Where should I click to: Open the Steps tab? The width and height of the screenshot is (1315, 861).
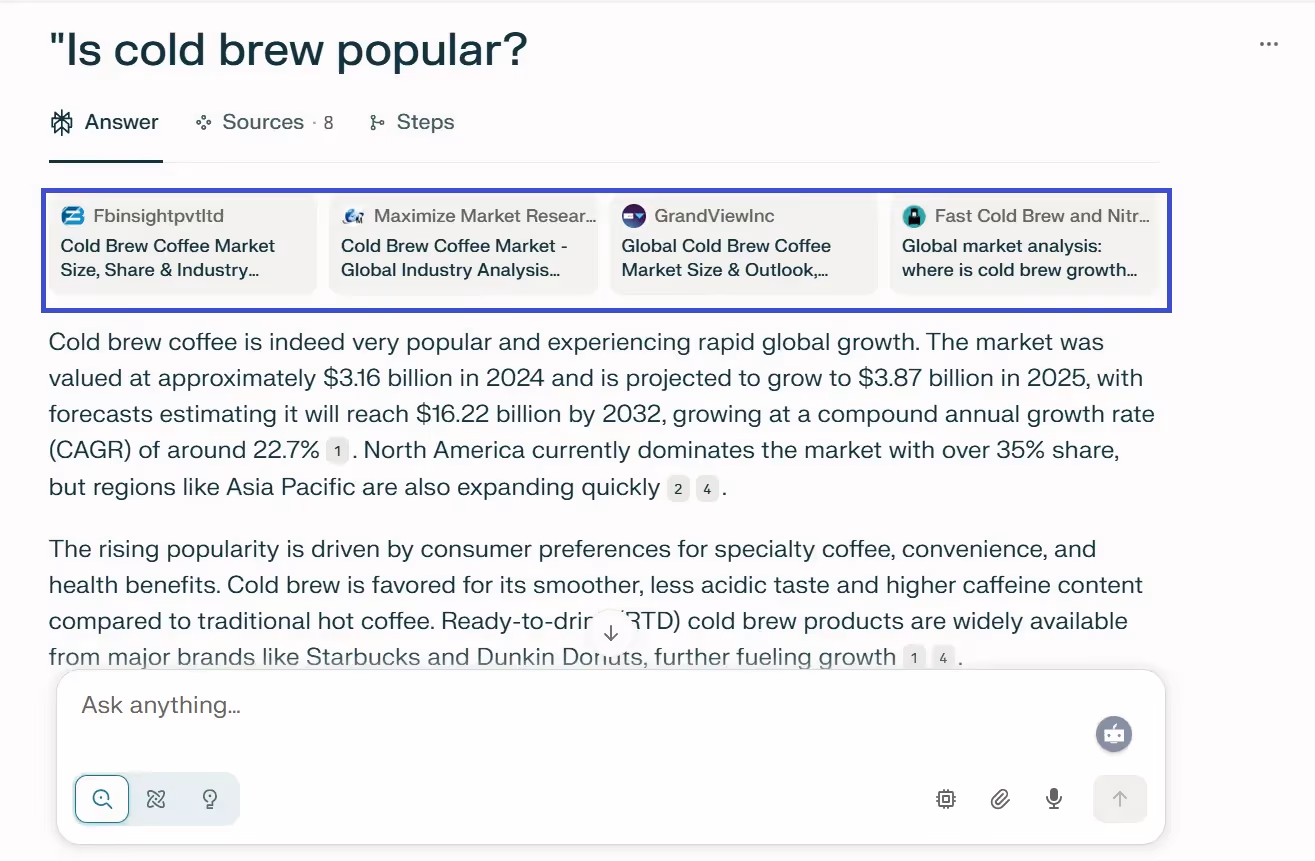(412, 122)
